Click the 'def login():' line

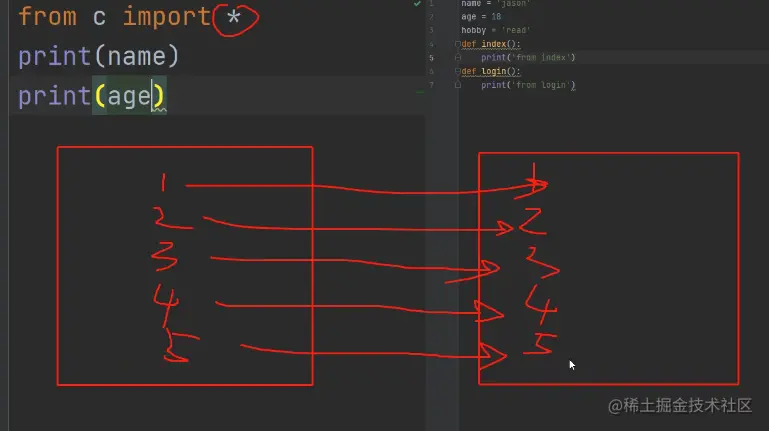pyautogui.click(x=491, y=71)
